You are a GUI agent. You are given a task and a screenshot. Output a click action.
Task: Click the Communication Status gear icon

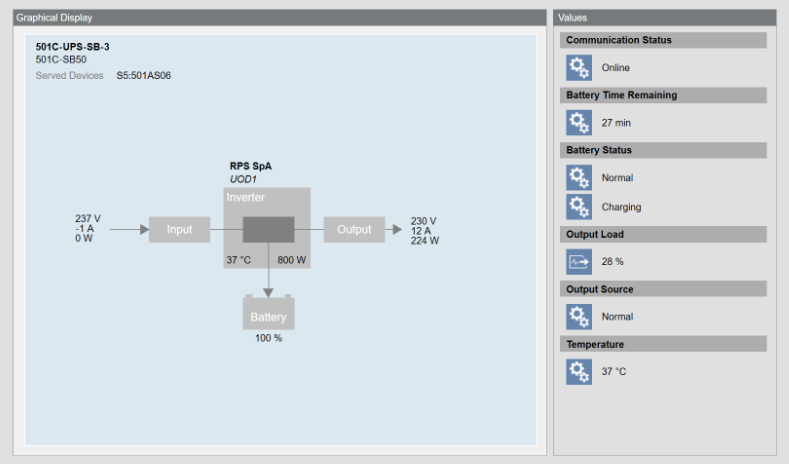(x=579, y=68)
